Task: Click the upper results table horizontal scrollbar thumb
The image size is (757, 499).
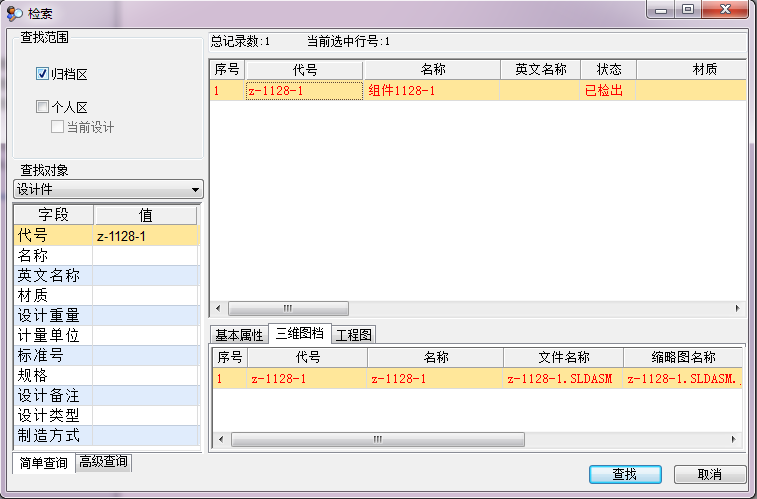Action: [288, 308]
